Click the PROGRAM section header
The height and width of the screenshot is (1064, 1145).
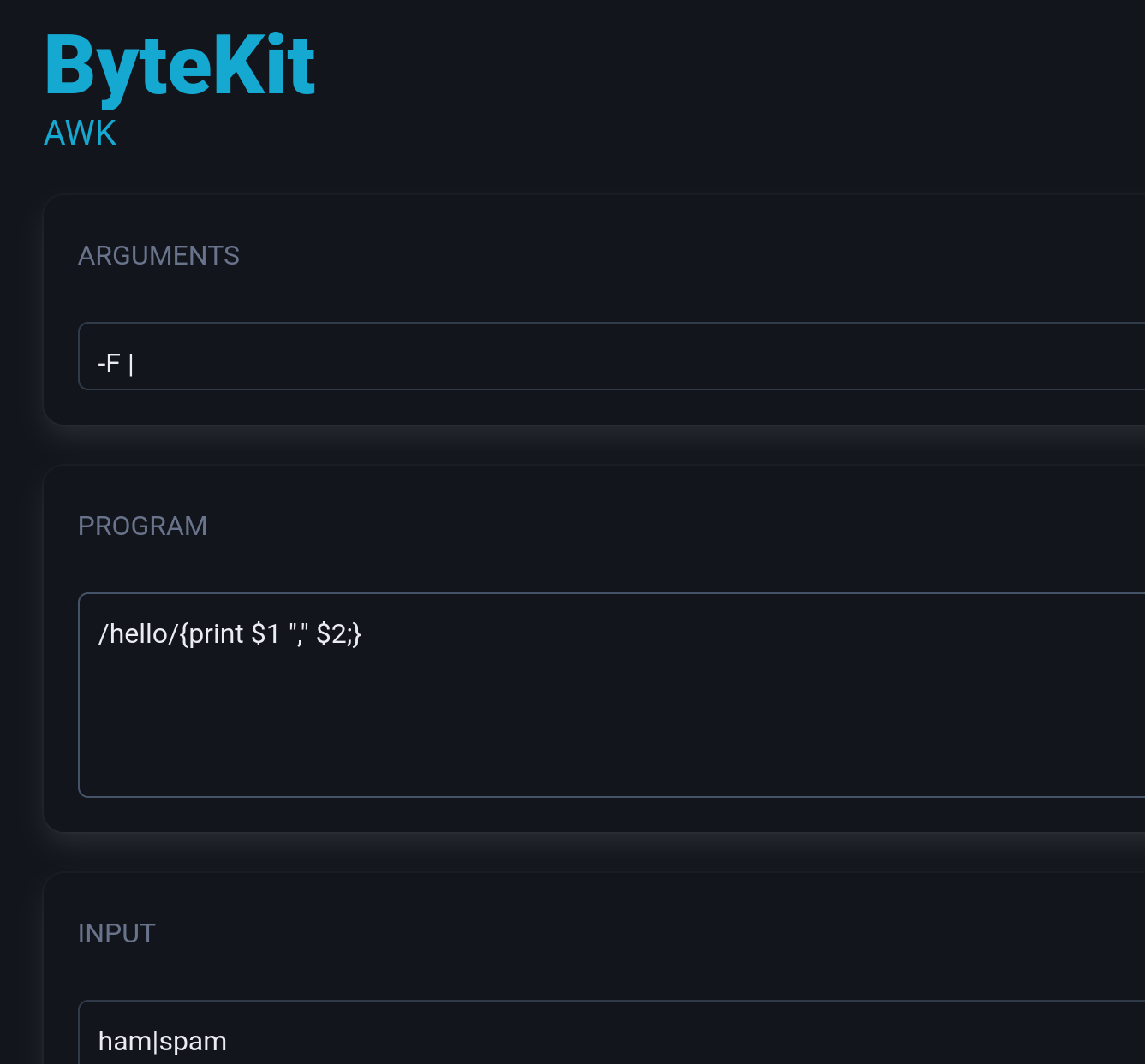click(143, 526)
